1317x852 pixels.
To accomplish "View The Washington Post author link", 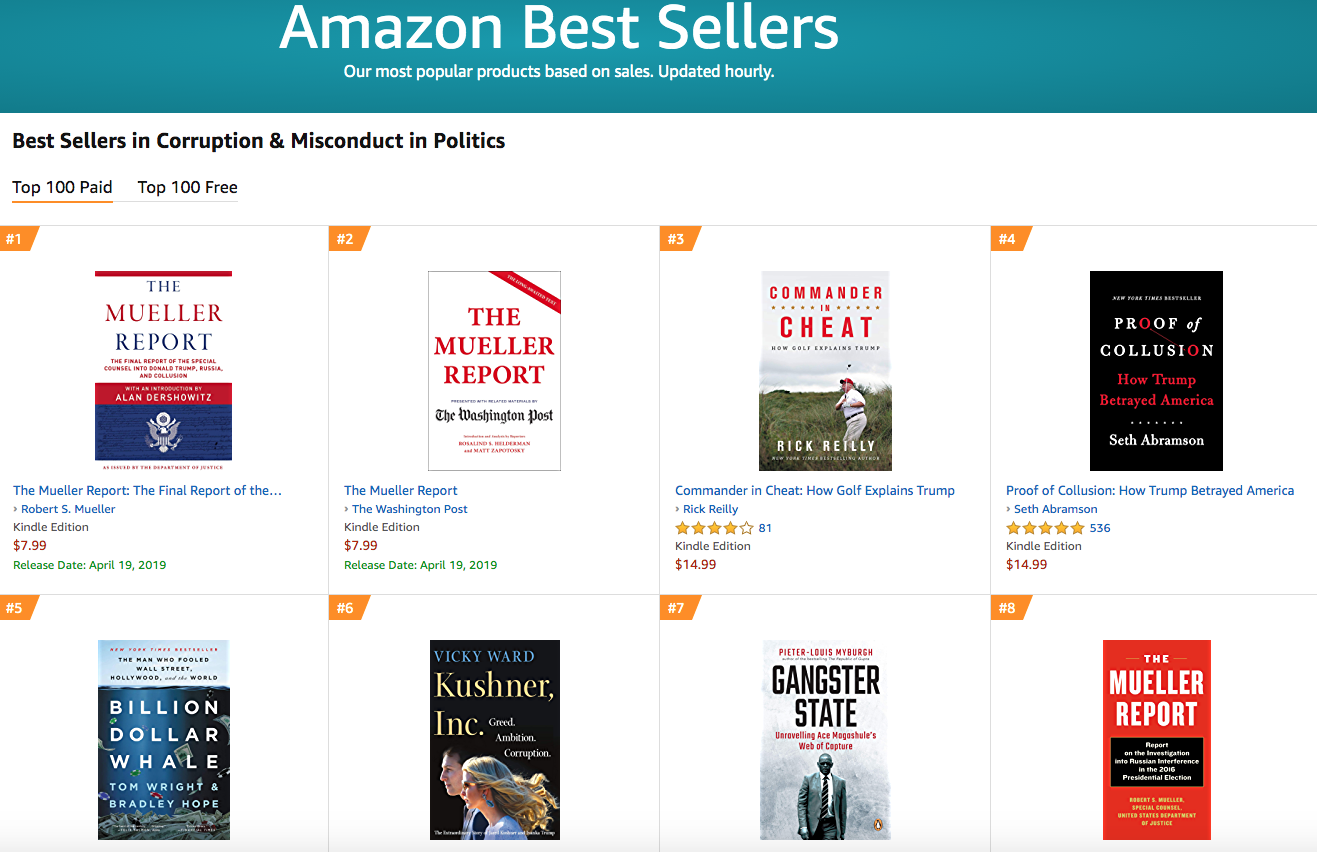I will pos(410,508).
